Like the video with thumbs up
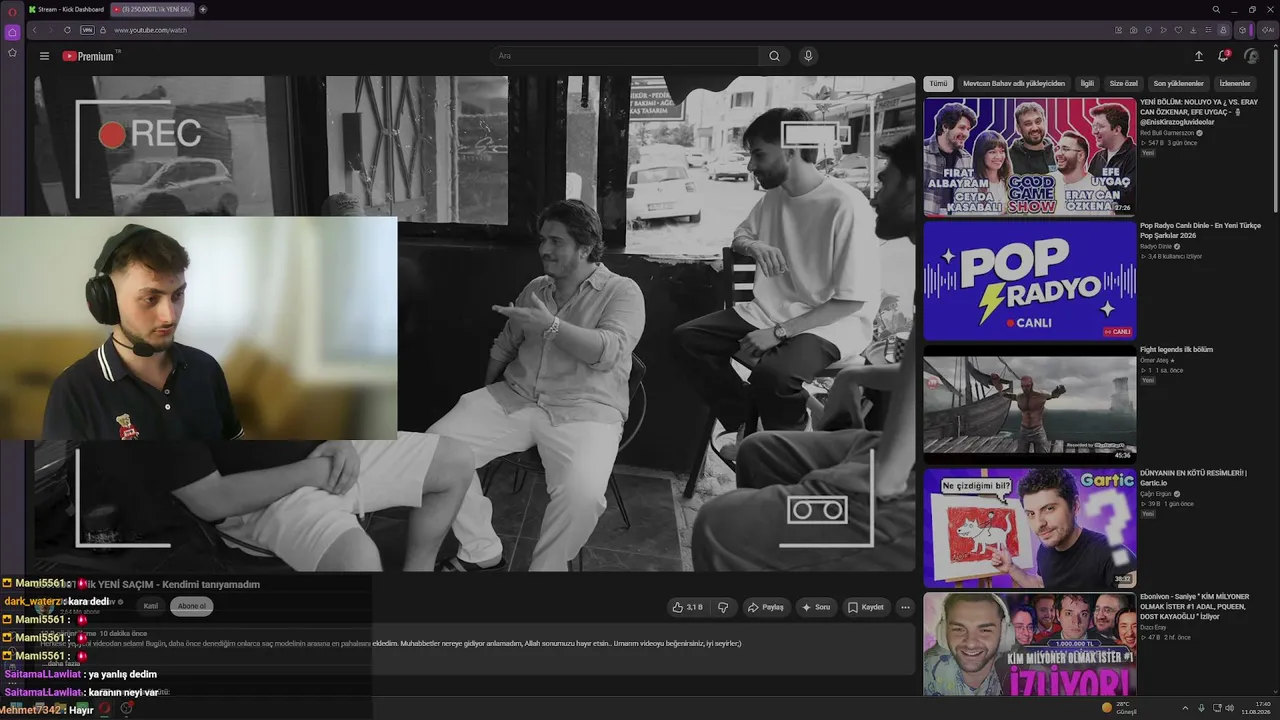The width and height of the screenshot is (1280, 720). pyautogui.click(x=687, y=607)
